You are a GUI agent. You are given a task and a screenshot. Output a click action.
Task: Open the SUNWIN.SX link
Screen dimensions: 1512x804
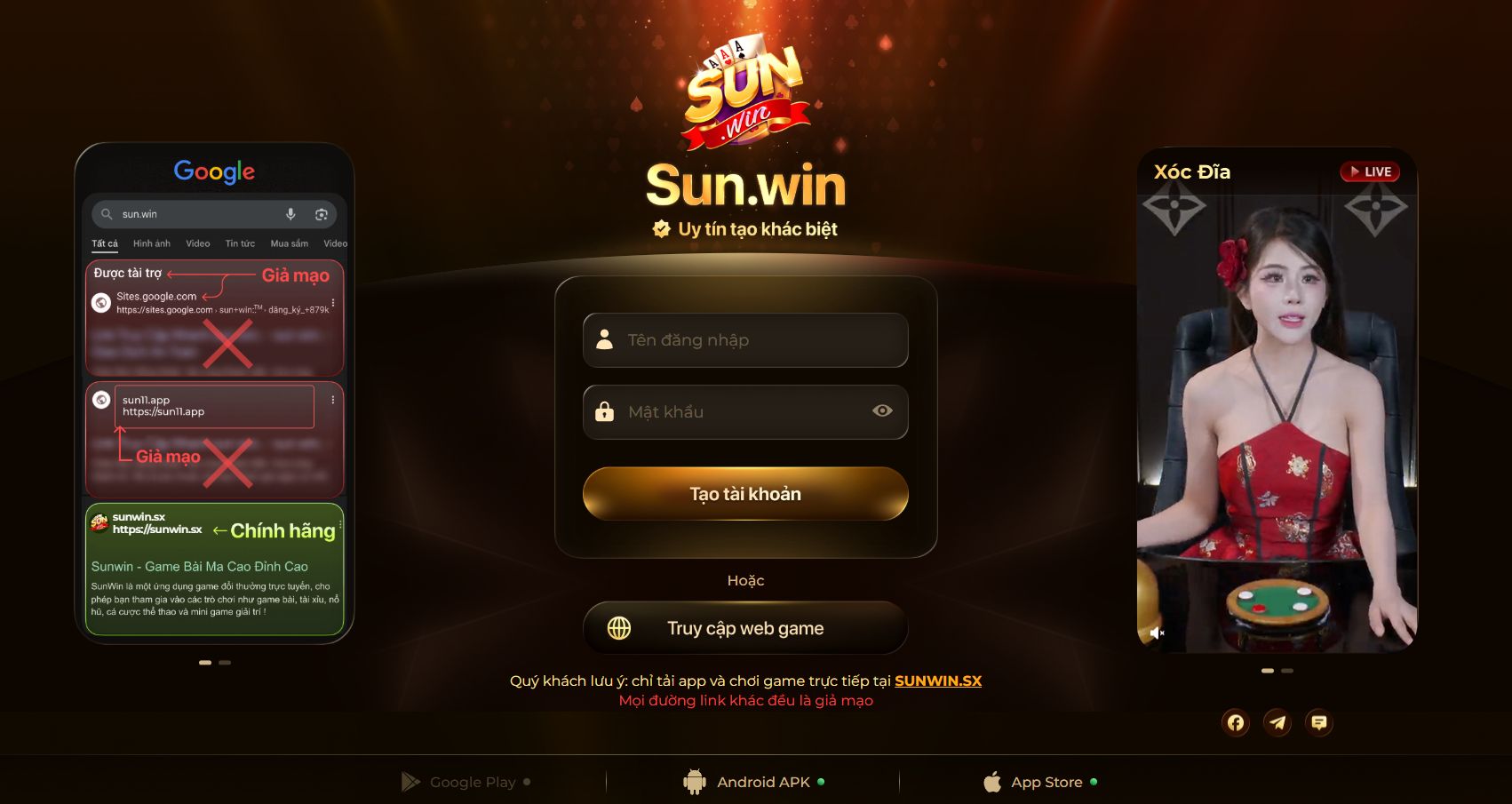pos(938,681)
